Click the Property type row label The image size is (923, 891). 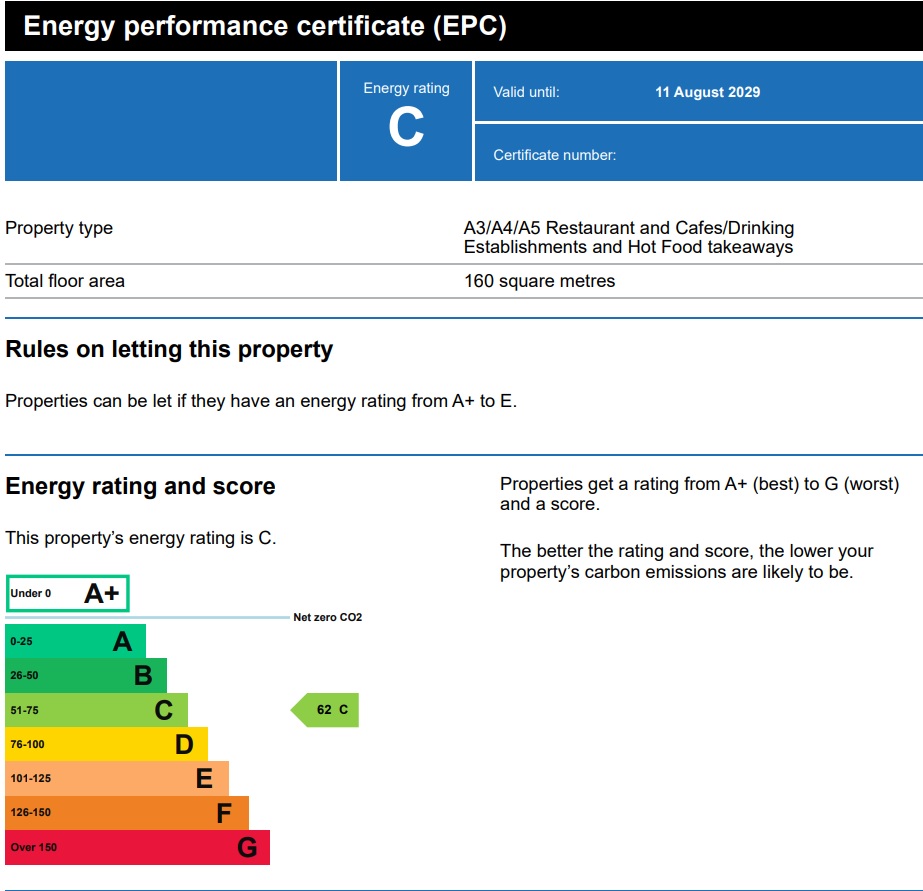tap(59, 228)
